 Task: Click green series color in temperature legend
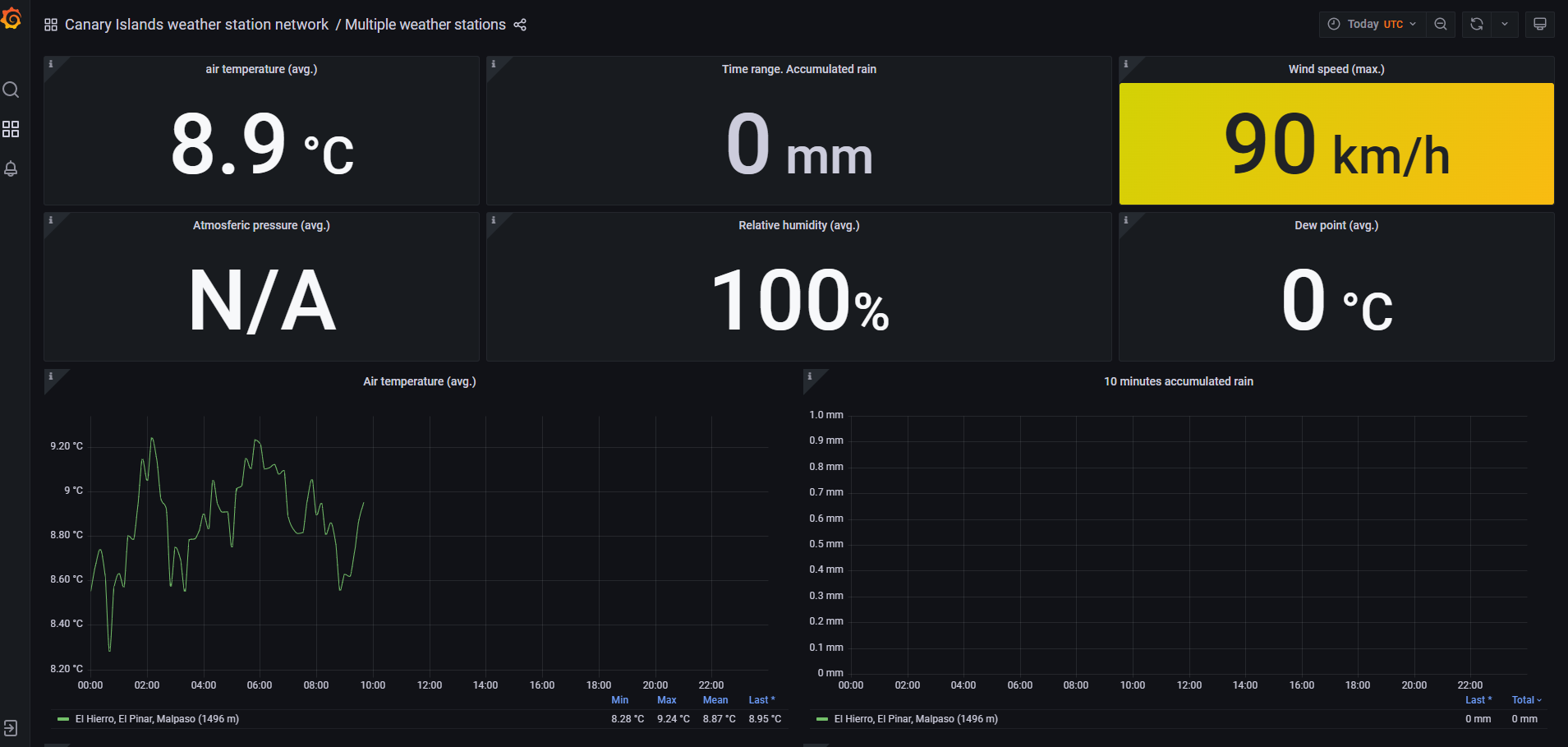[63, 719]
